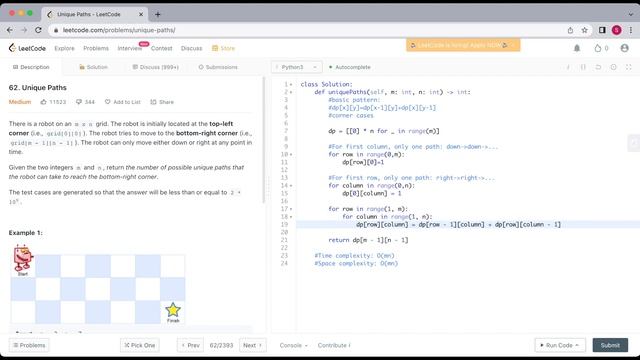Image resolution: width=640 pixels, height=360 pixels.
Task: Click the Share icon for the problem
Action: click(153, 102)
